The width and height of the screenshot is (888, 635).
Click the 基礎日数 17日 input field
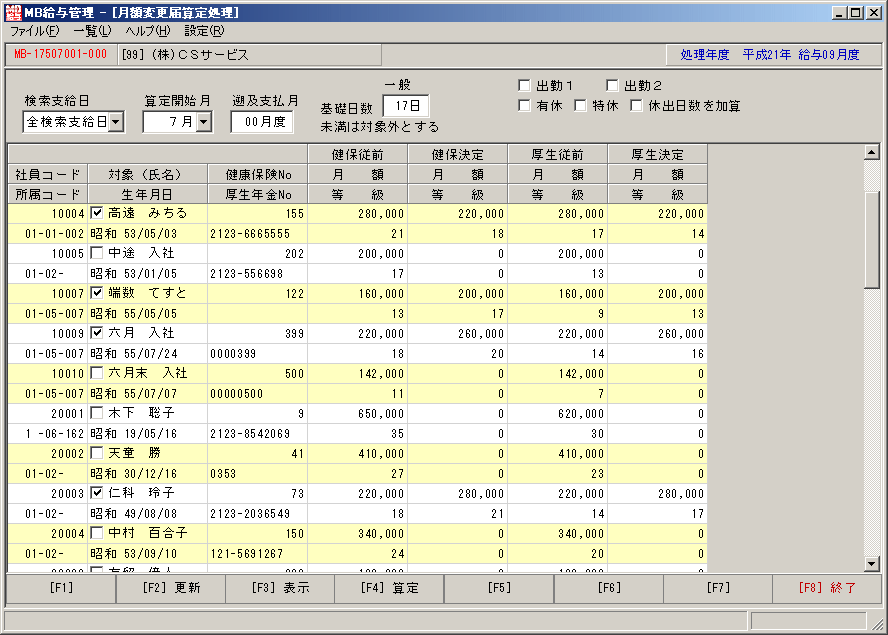click(406, 106)
